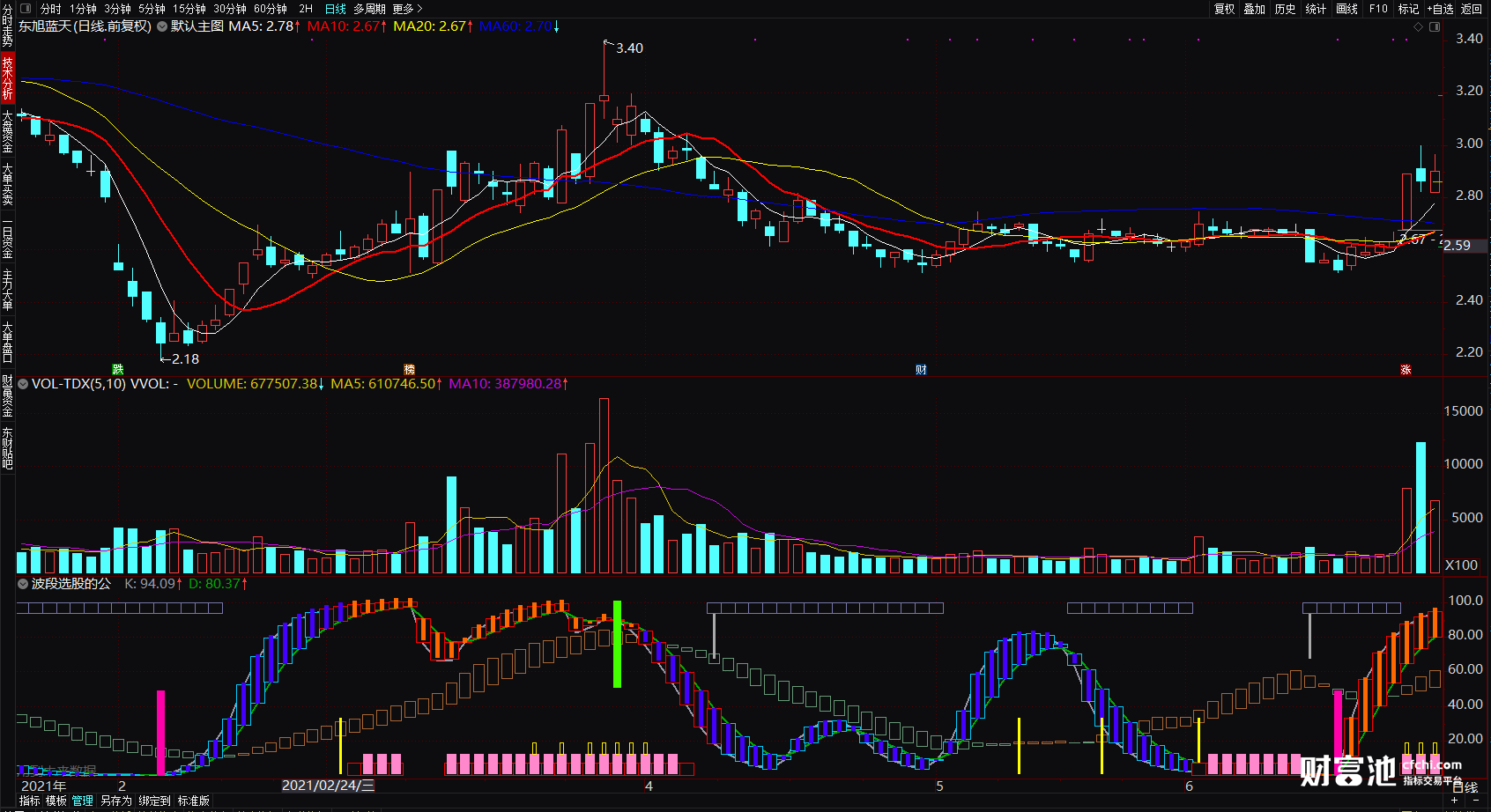
Task: Toggle the left panel icon beside 分时
Action: (x=26, y=9)
